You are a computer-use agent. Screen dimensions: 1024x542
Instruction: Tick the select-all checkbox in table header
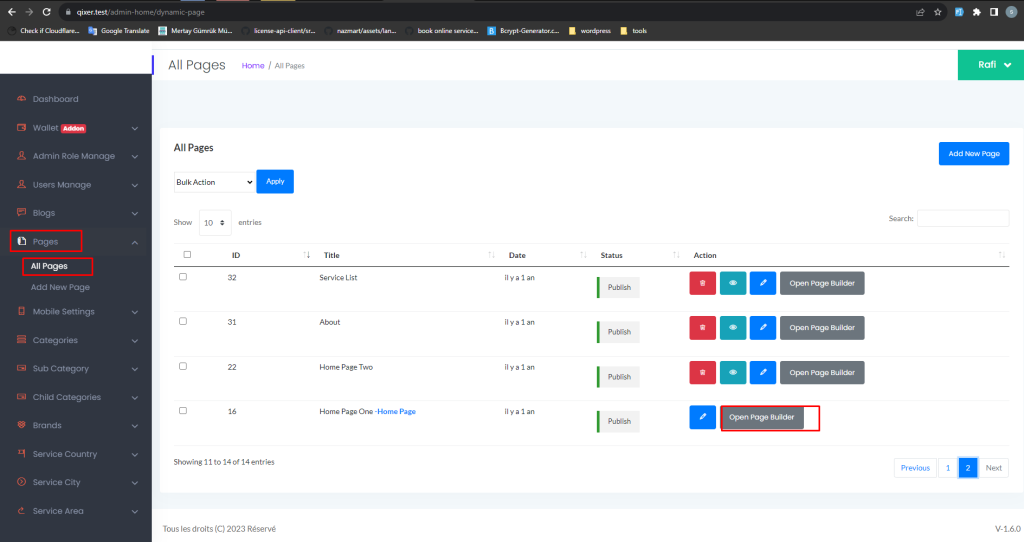coord(187,255)
